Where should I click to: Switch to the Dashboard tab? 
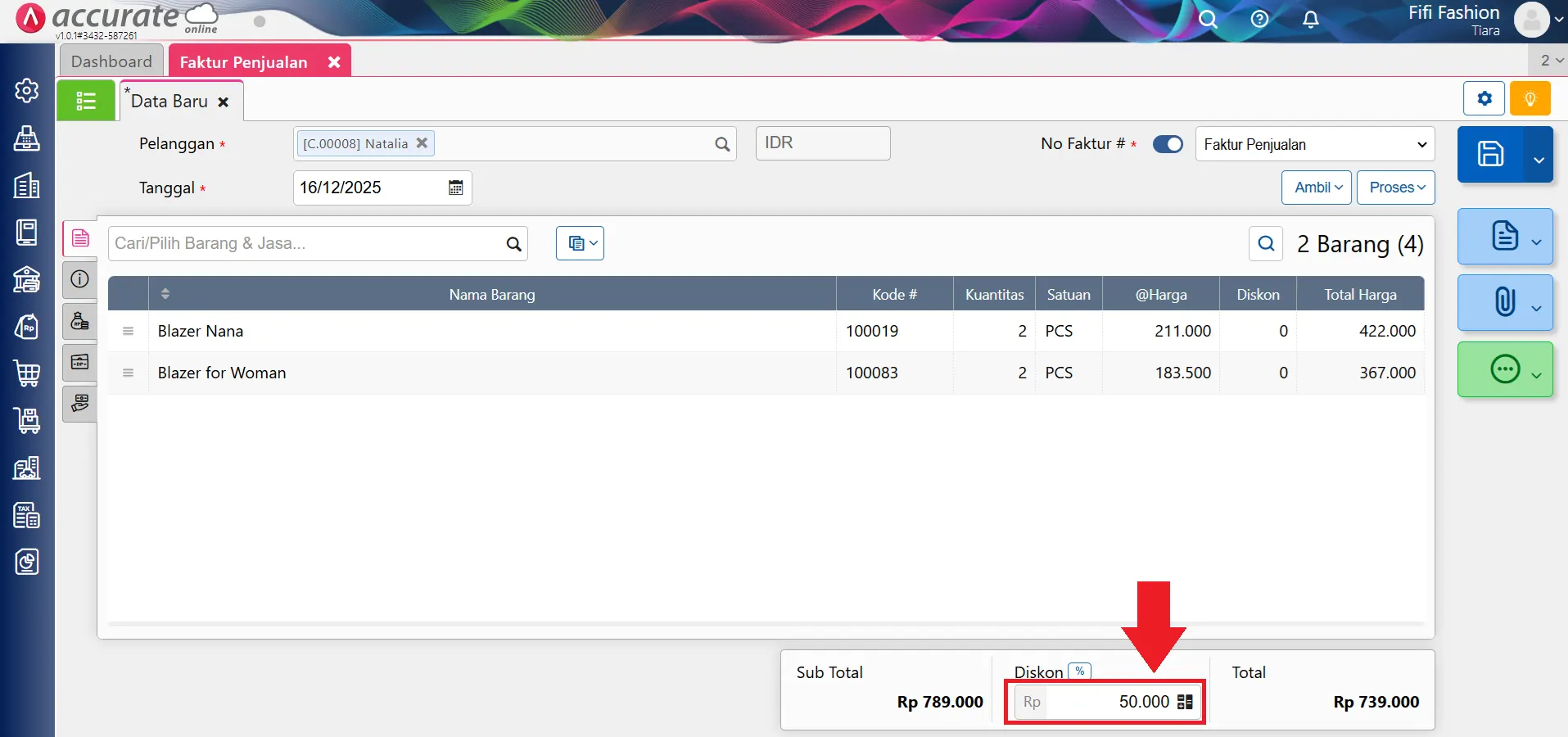pos(111,61)
